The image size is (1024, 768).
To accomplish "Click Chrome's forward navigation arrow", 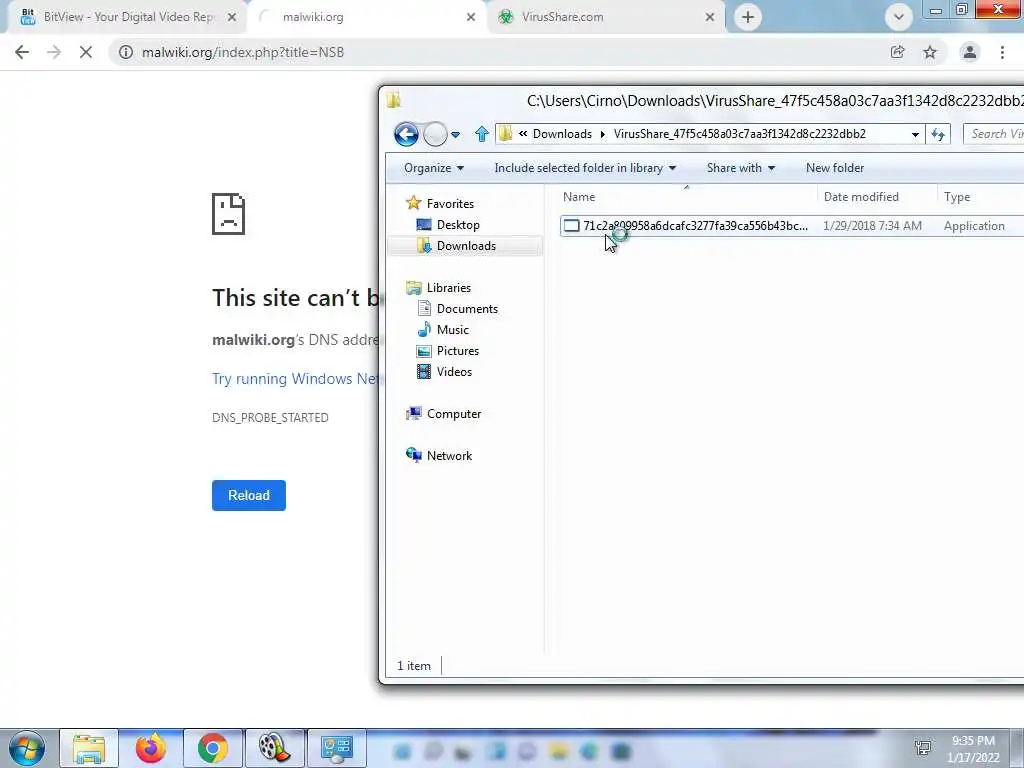I will point(54,52).
